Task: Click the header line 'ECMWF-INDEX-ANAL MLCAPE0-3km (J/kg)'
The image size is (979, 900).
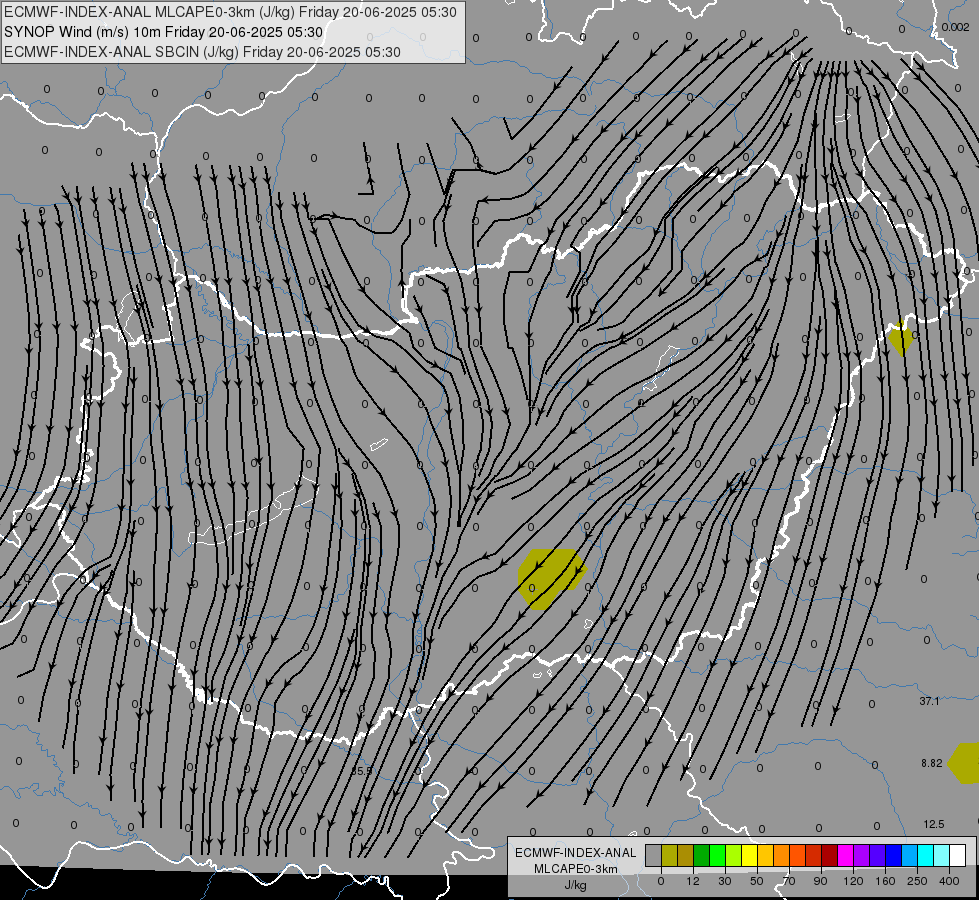Action: click(x=149, y=12)
